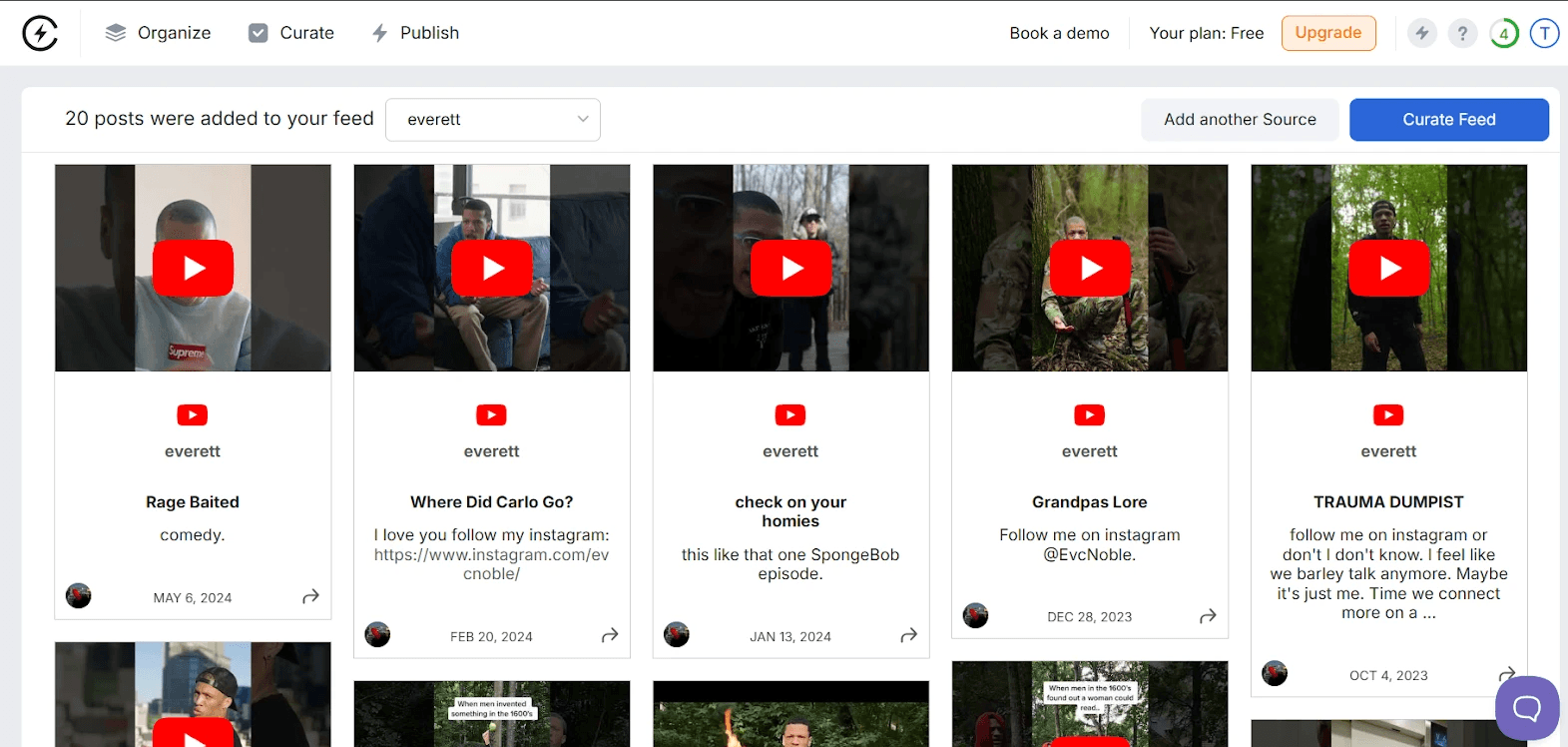Click YouTube icon on check on your homies card
The width and height of the screenshot is (1568, 747).
click(x=790, y=414)
